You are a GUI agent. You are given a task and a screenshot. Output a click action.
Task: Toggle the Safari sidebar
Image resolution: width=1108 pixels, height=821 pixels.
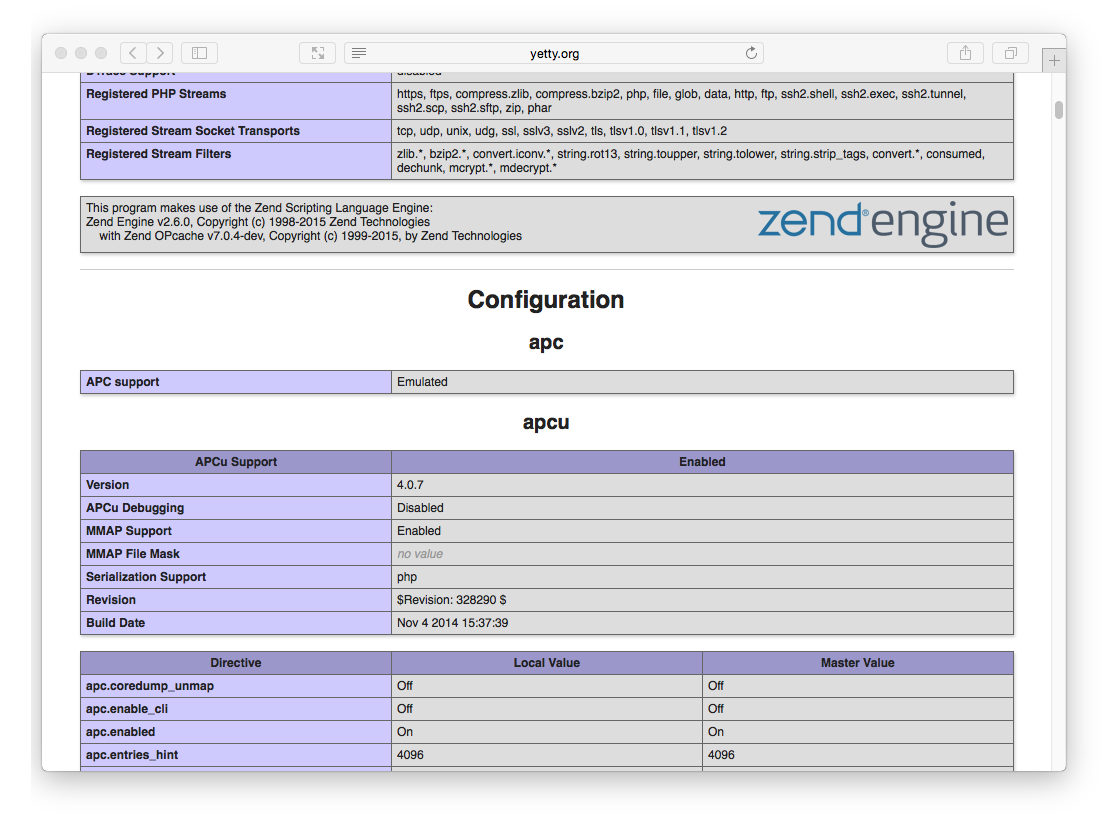[x=199, y=53]
